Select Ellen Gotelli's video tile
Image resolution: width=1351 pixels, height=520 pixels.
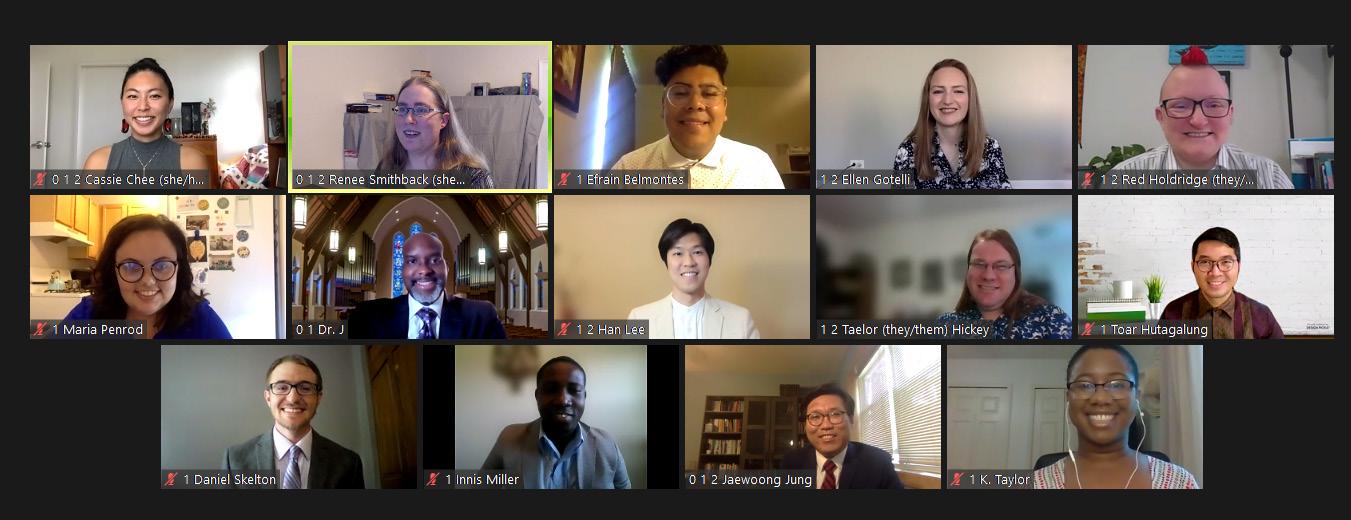pos(944,116)
